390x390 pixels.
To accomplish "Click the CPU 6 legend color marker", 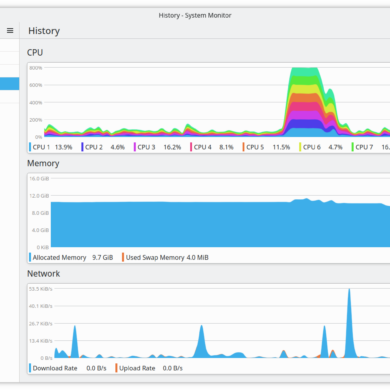I will (x=300, y=147).
